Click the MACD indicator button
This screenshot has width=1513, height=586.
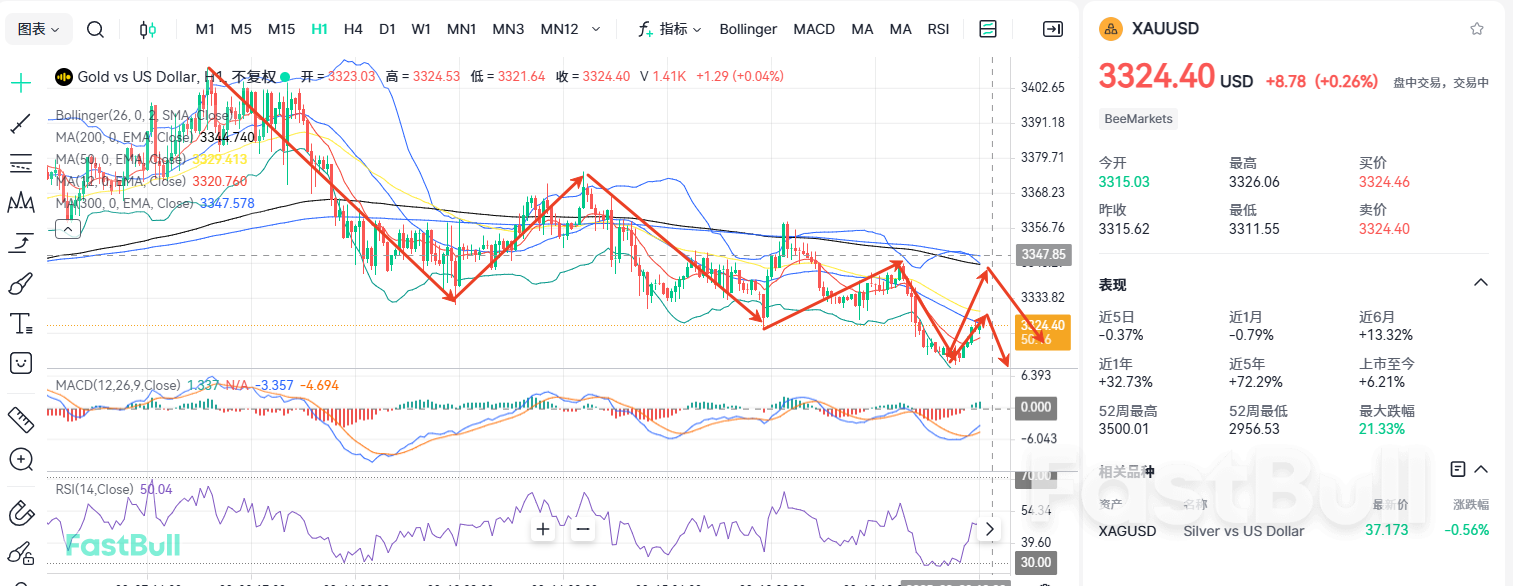(814, 29)
